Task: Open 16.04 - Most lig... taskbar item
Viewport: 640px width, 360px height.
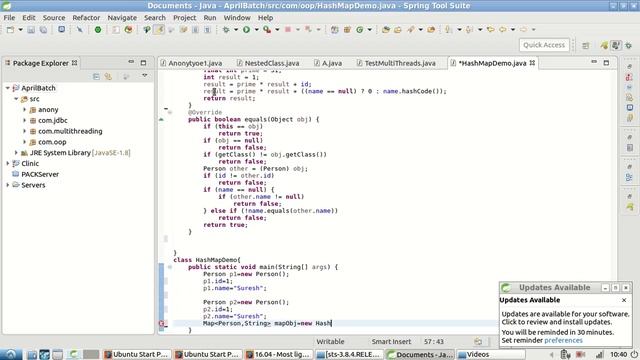Action: pos(279,354)
